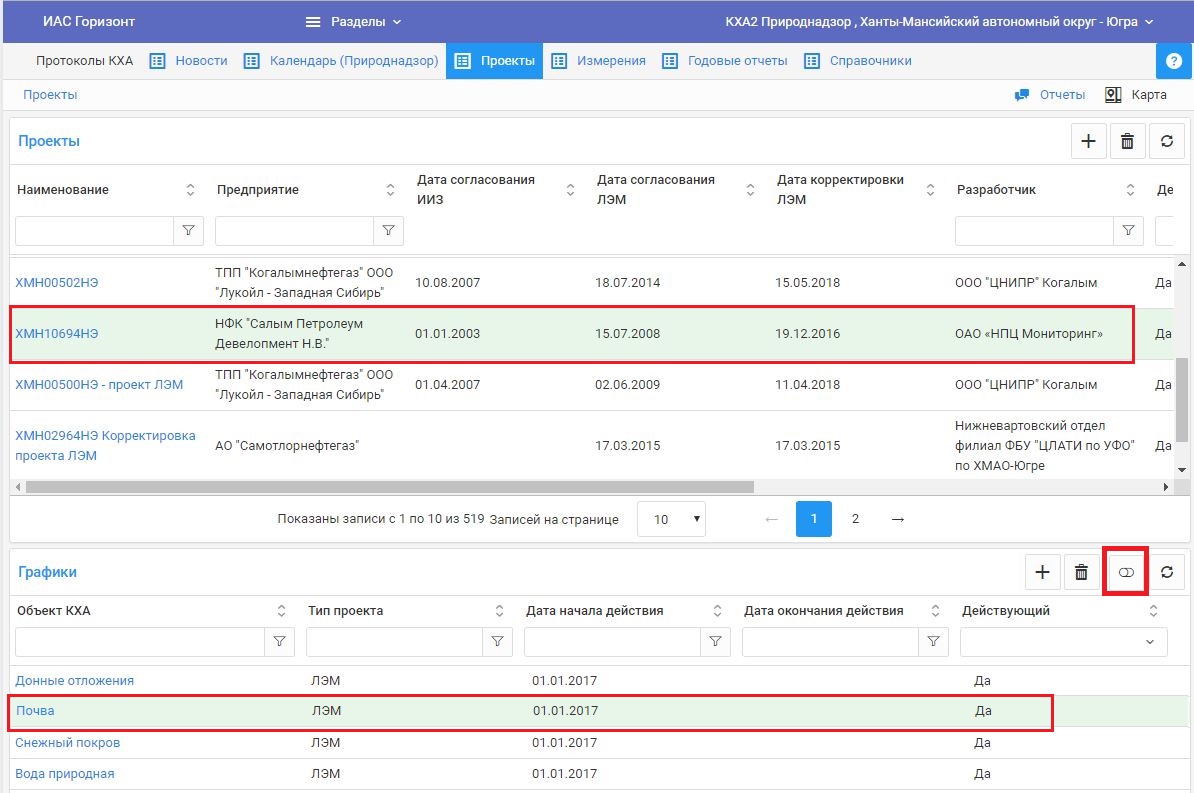Click filter icon for Тип проекта column
The image size is (1194, 793).
tap(497, 642)
